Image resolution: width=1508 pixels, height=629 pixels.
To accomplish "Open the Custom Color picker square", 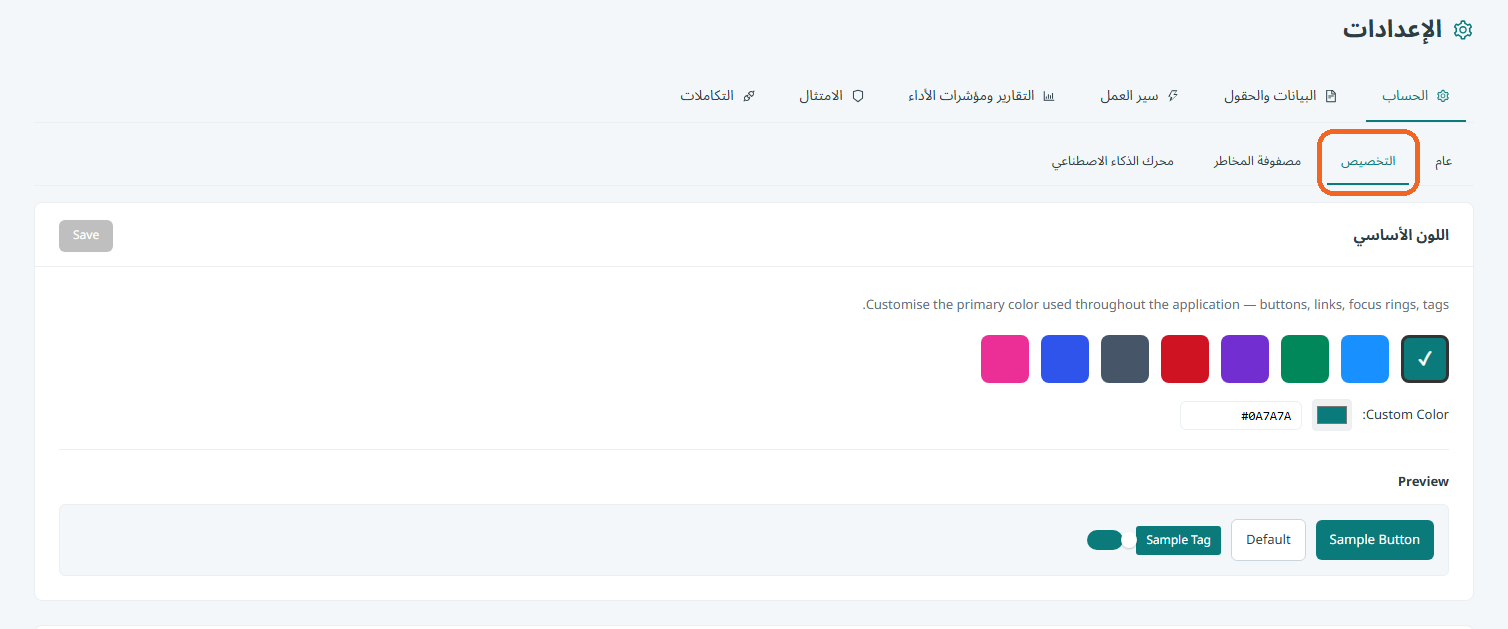I will coord(1332,415).
